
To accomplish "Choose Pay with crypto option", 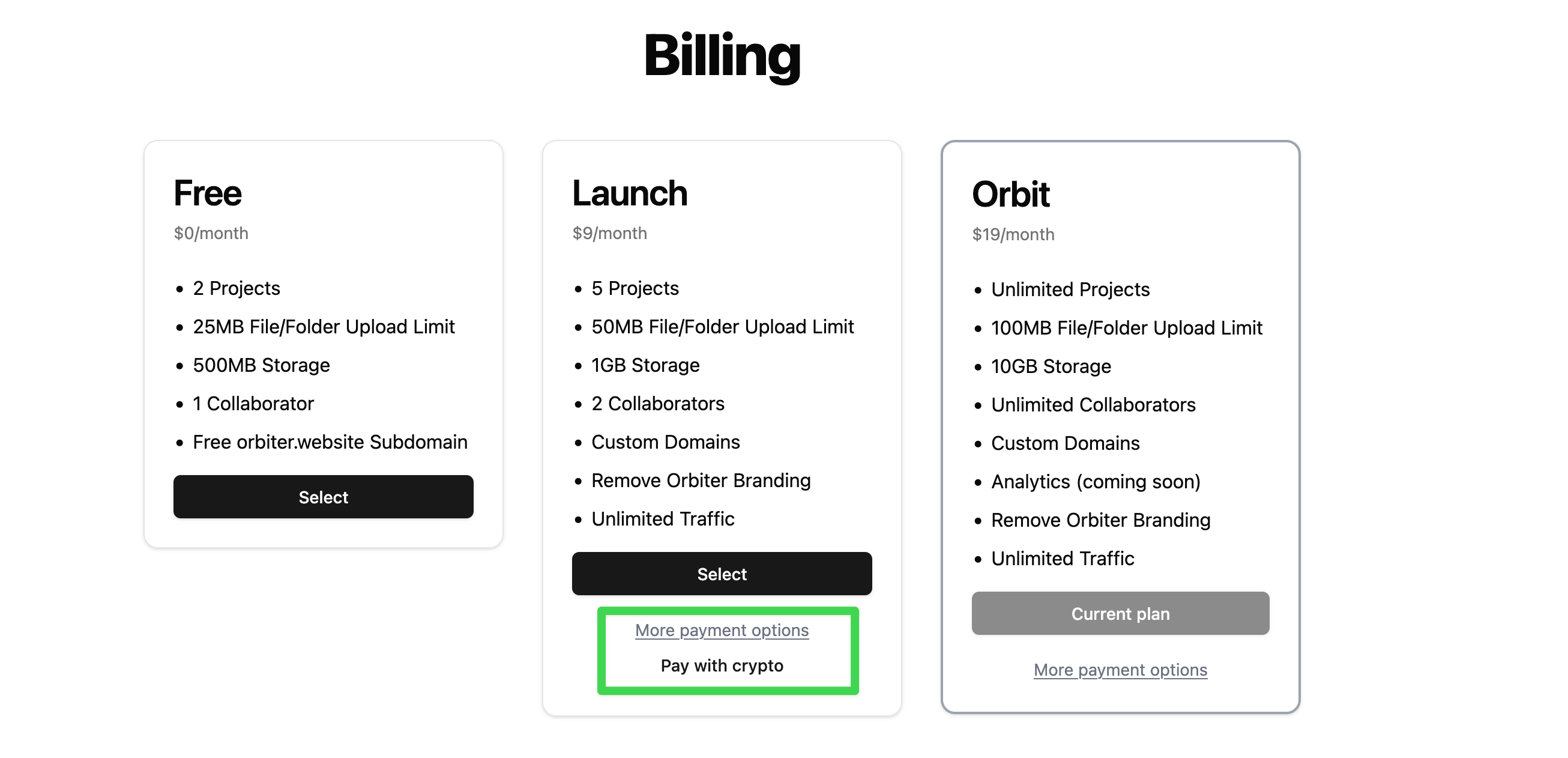I will pos(722,666).
